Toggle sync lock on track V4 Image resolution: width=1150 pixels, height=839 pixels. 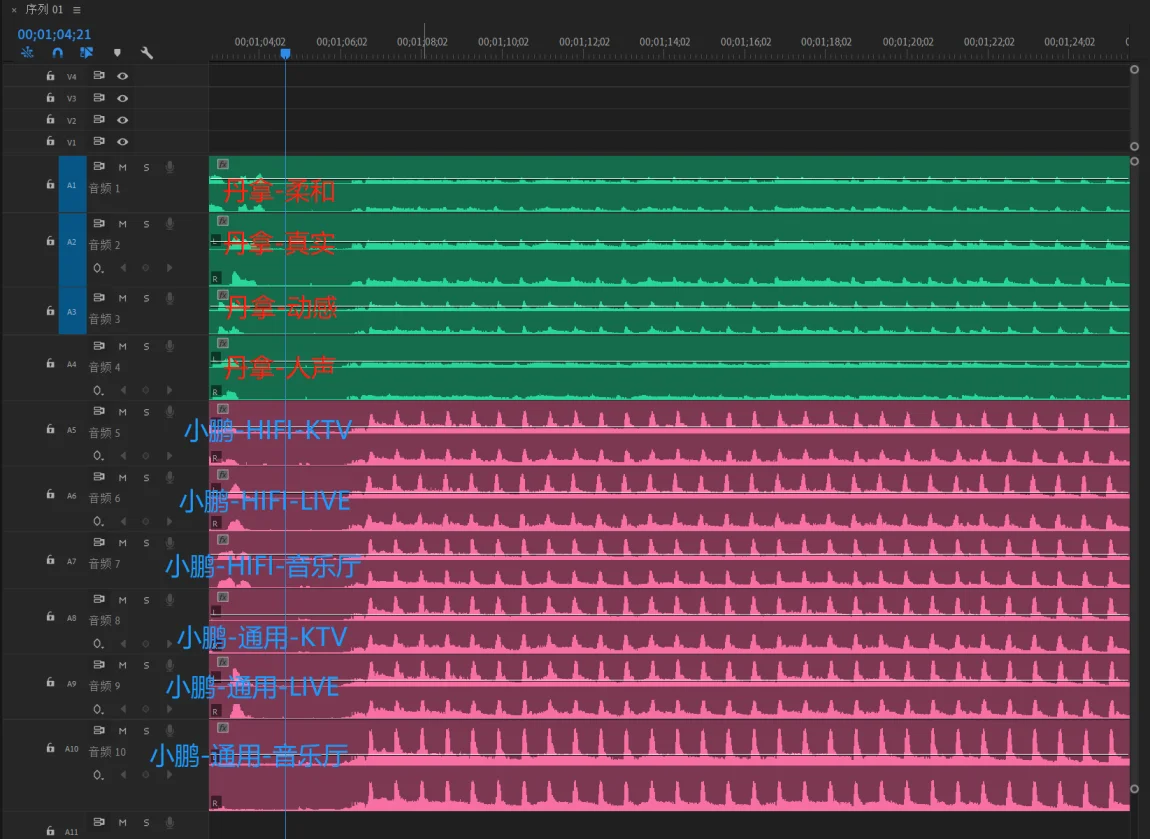(99, 76)
